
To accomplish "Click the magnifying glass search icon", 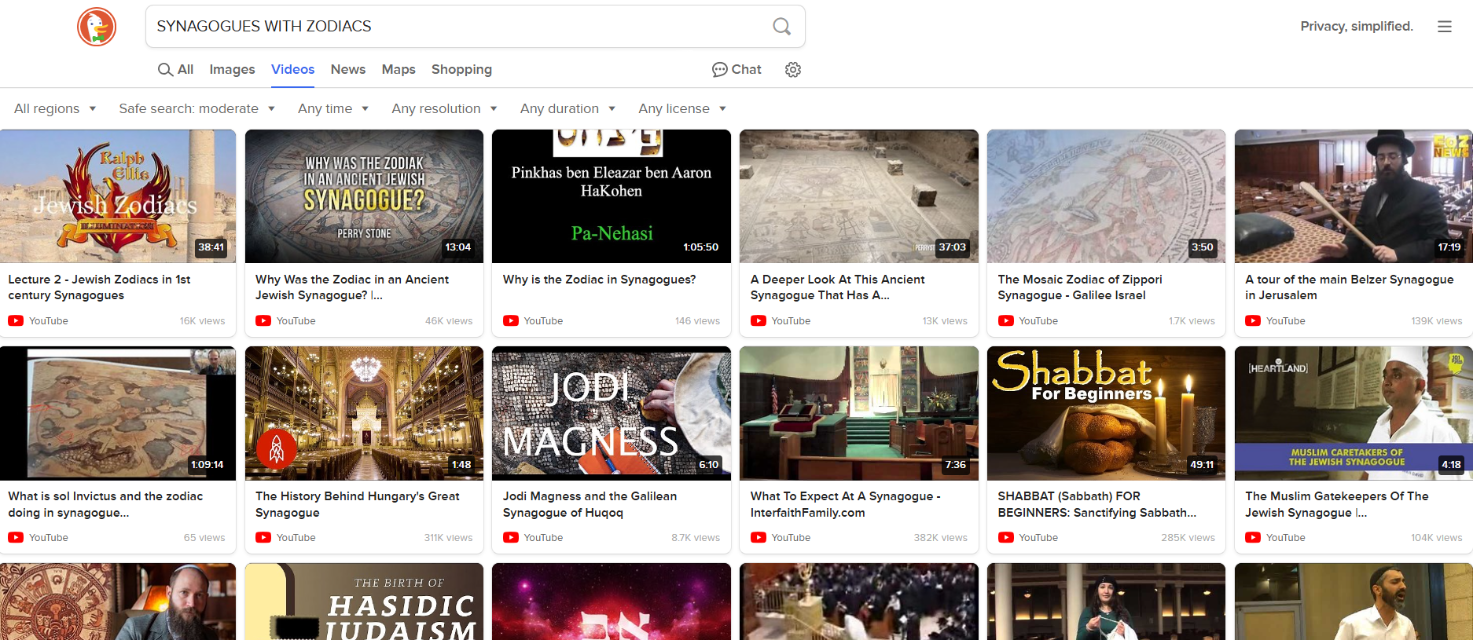I will tap(782, 27).
